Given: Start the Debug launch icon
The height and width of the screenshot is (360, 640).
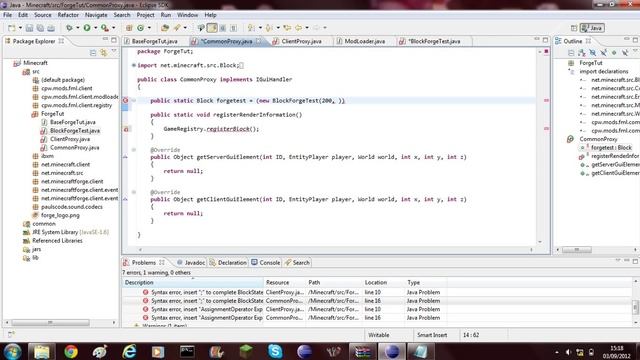Looking at the screenshot, I should (69, 28).
